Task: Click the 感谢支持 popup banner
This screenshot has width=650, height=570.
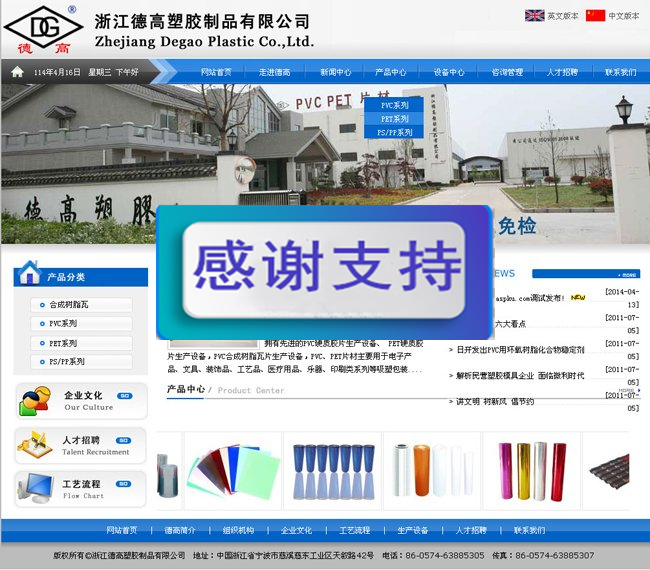Action: tap(324, 272)
